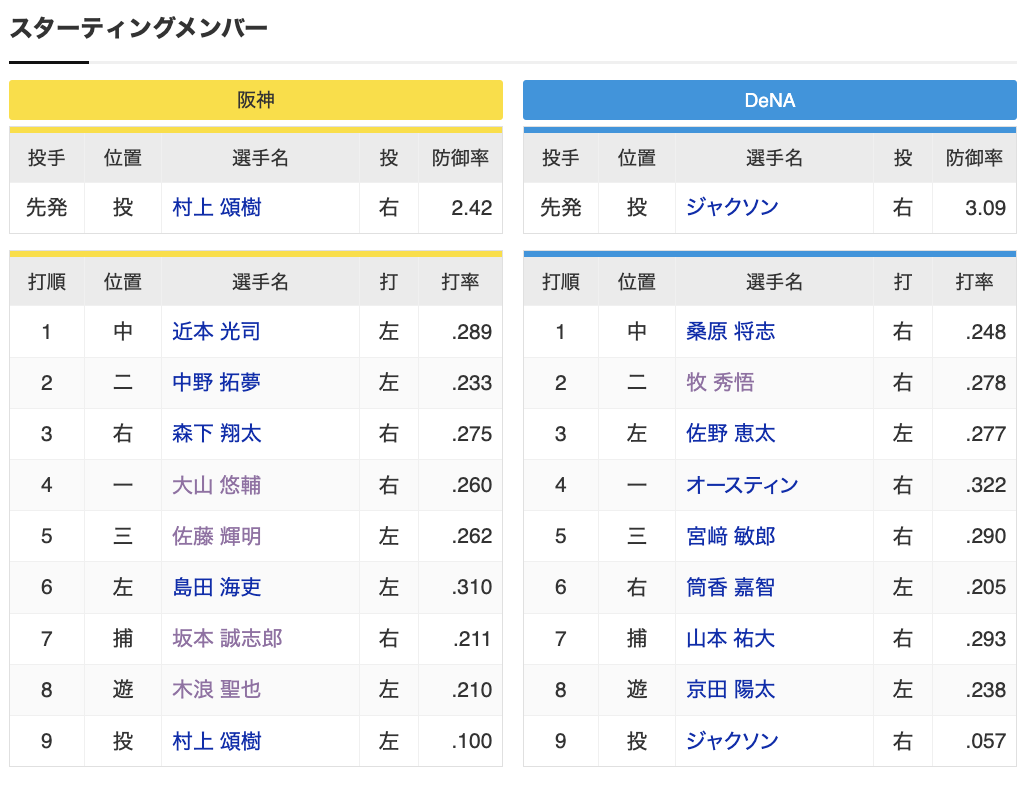Select batting average .233
Screen dimensions: 1030x804
coord(472,383)
